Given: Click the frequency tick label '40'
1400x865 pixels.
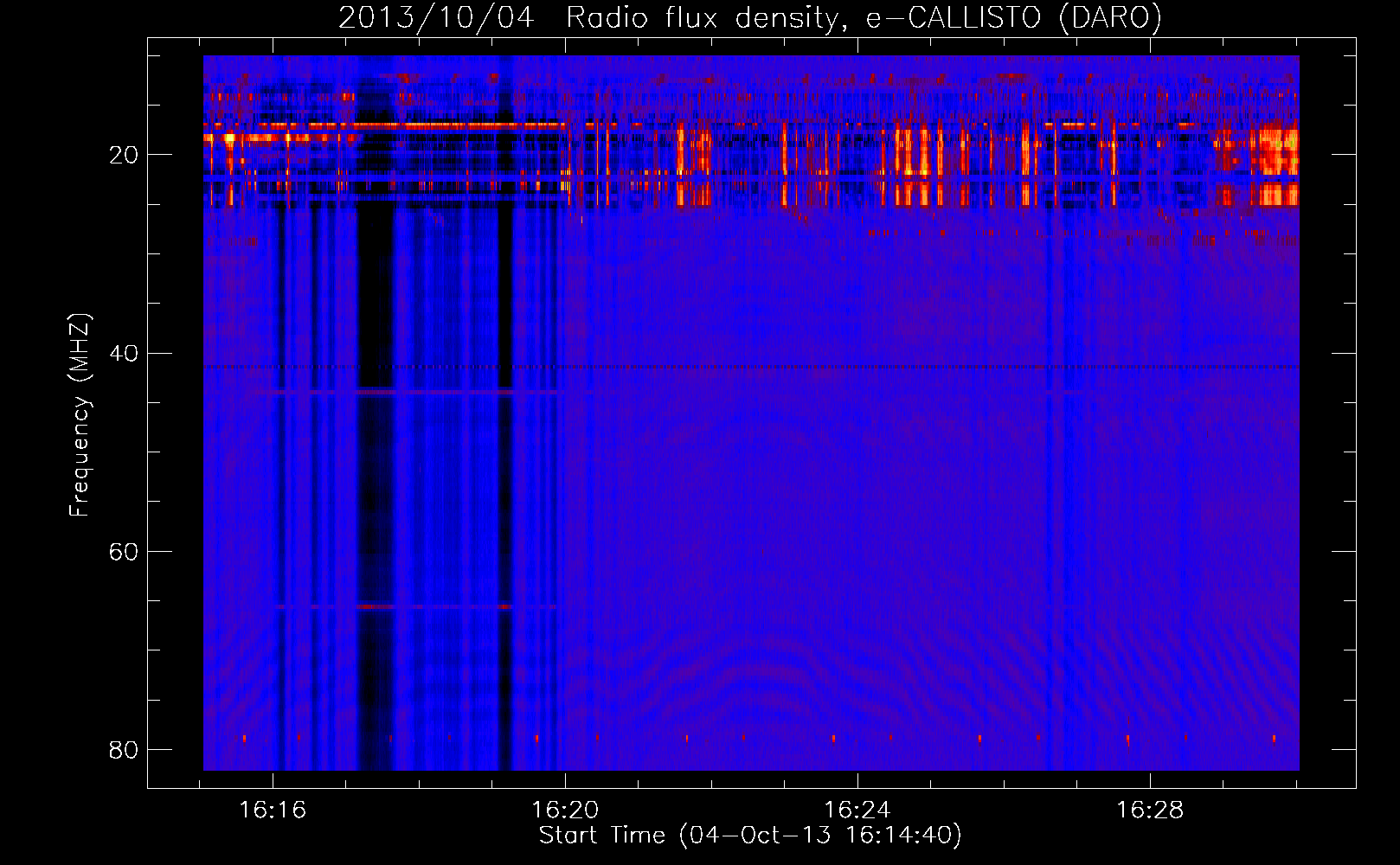Looking at the screenshot, I should (x=124, y=353).
